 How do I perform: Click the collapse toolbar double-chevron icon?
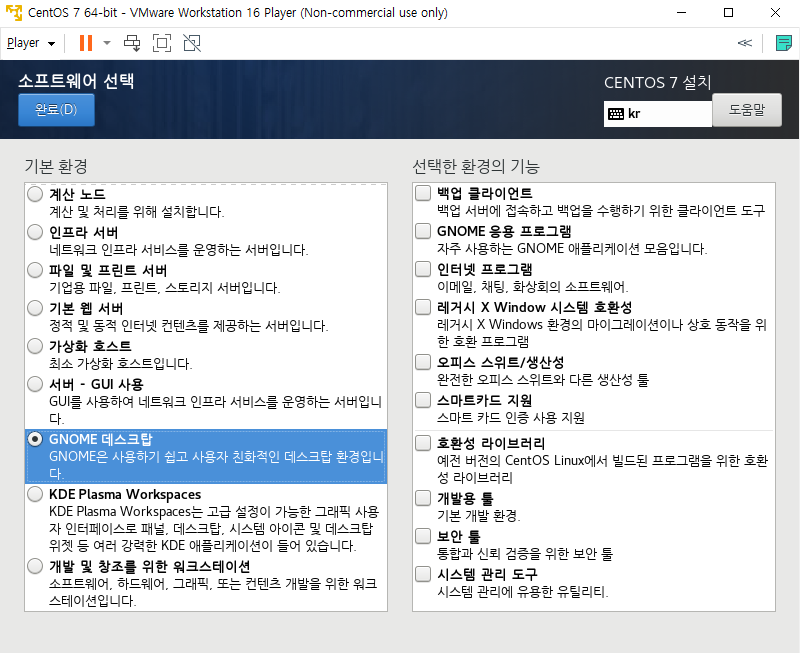[x=744, y=43]
